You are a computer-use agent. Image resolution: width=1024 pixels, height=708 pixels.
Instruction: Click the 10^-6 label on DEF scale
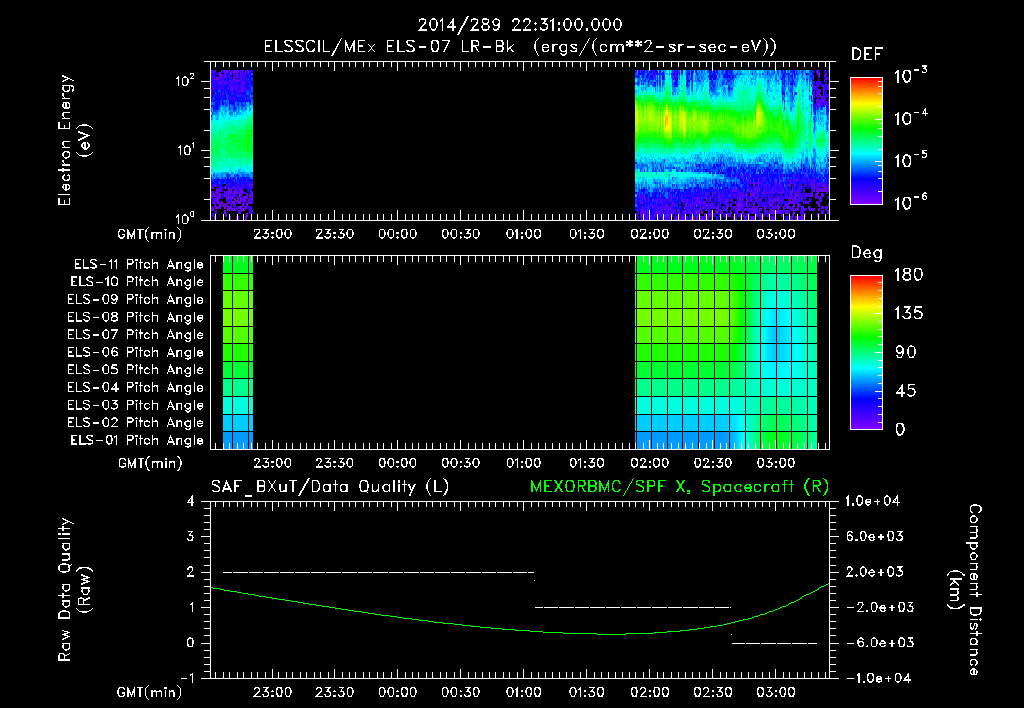click(x=910, y=202)
